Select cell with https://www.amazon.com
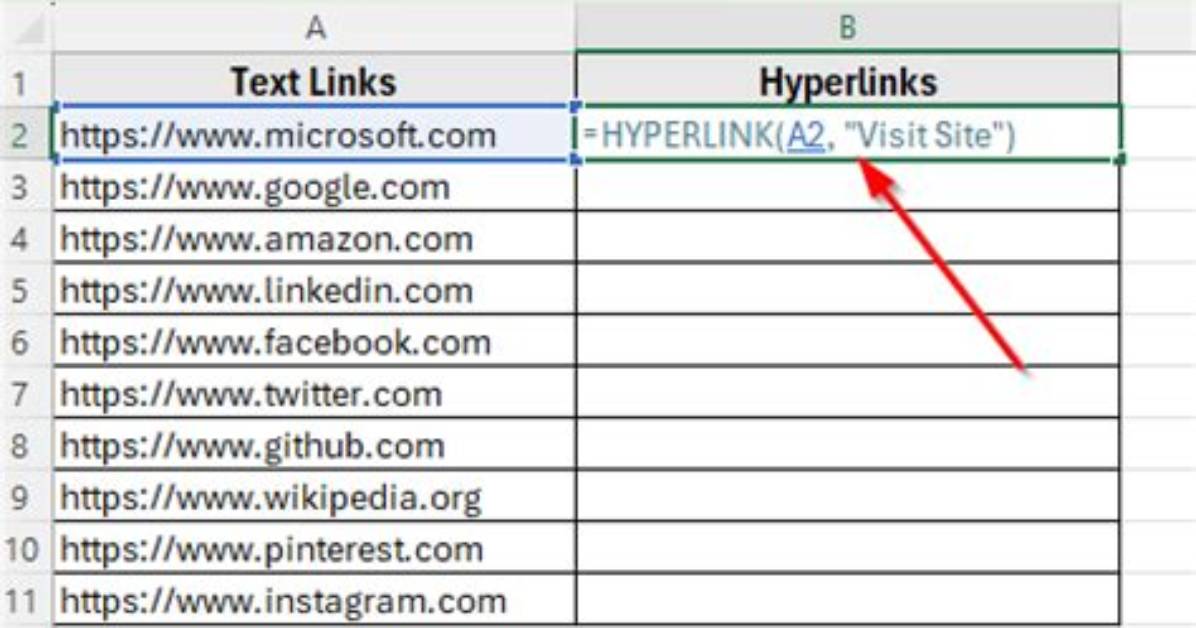The width and height of the screenshot is (1196, 628). click(x=314, y=239)
